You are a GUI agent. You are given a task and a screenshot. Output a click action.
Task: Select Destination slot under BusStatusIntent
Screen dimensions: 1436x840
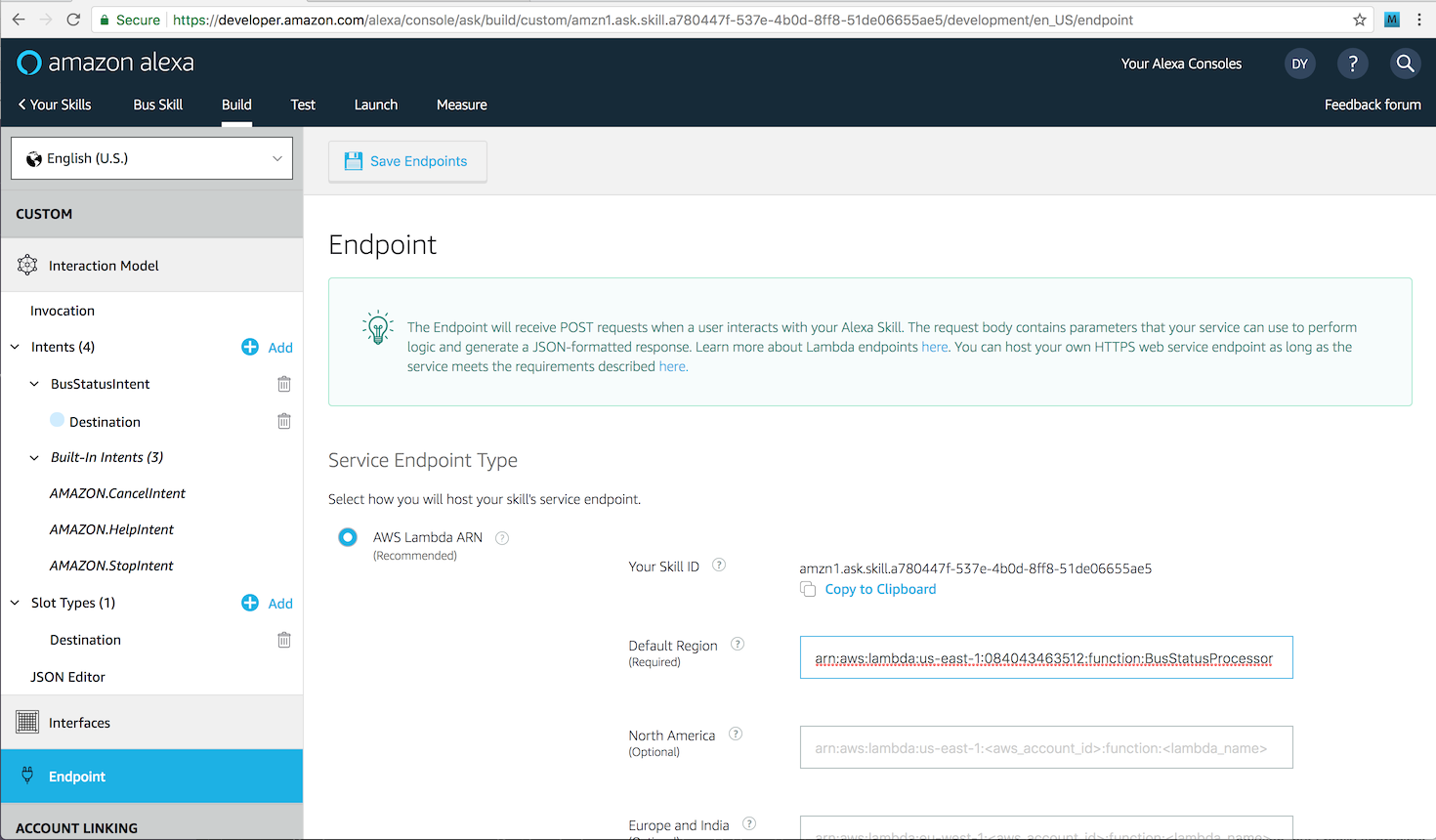(105, 422)
